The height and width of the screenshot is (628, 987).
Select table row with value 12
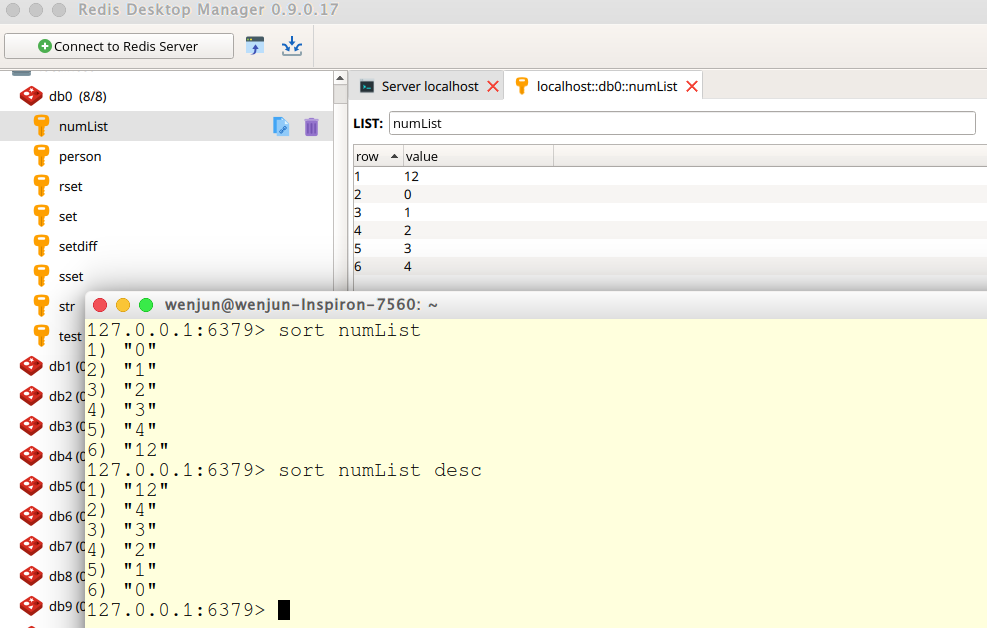click(x=670, y=176)
